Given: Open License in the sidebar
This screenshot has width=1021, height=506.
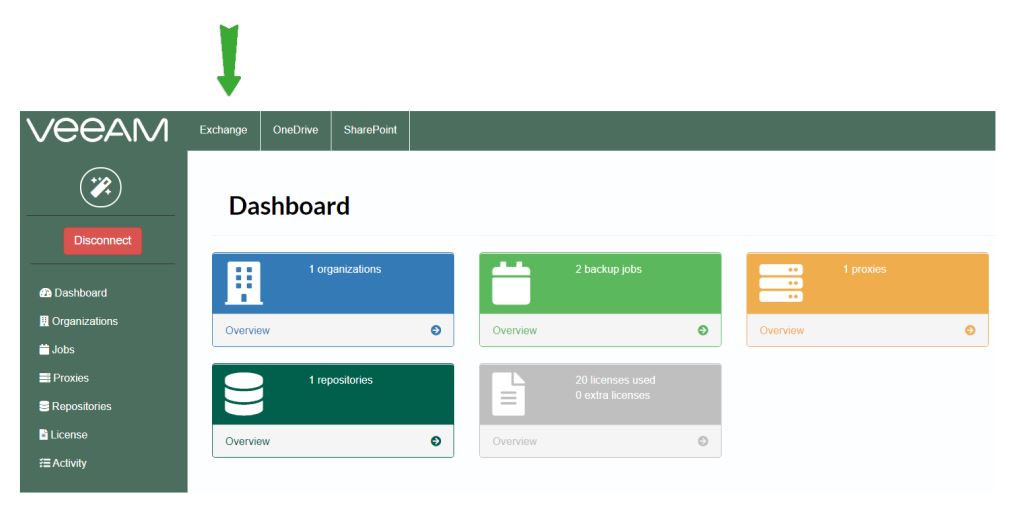Looking at the screenshot, I should (x=63, y=434).
